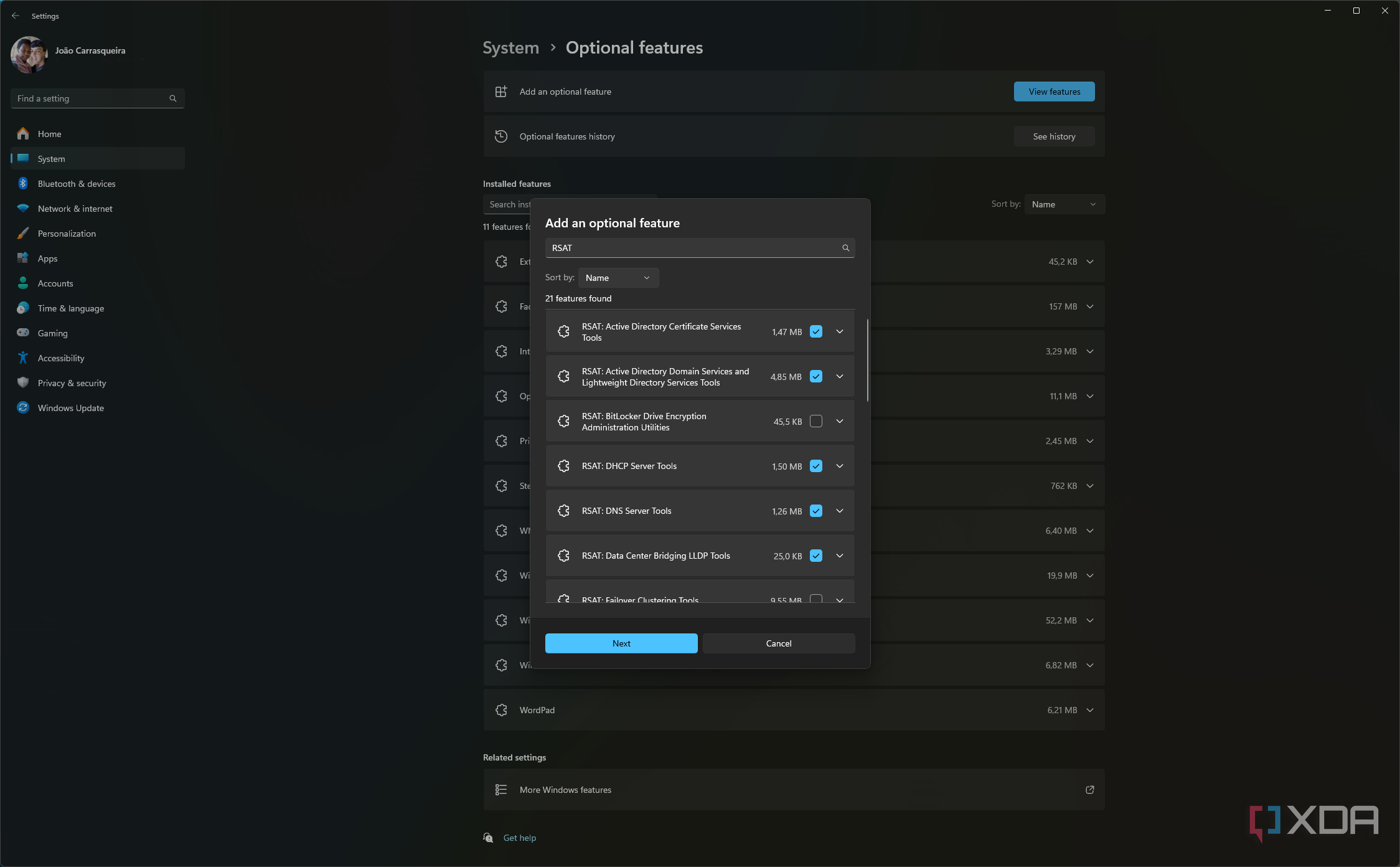1400x867 pixels.
Task: Click the View features button
Action: 1054,92
